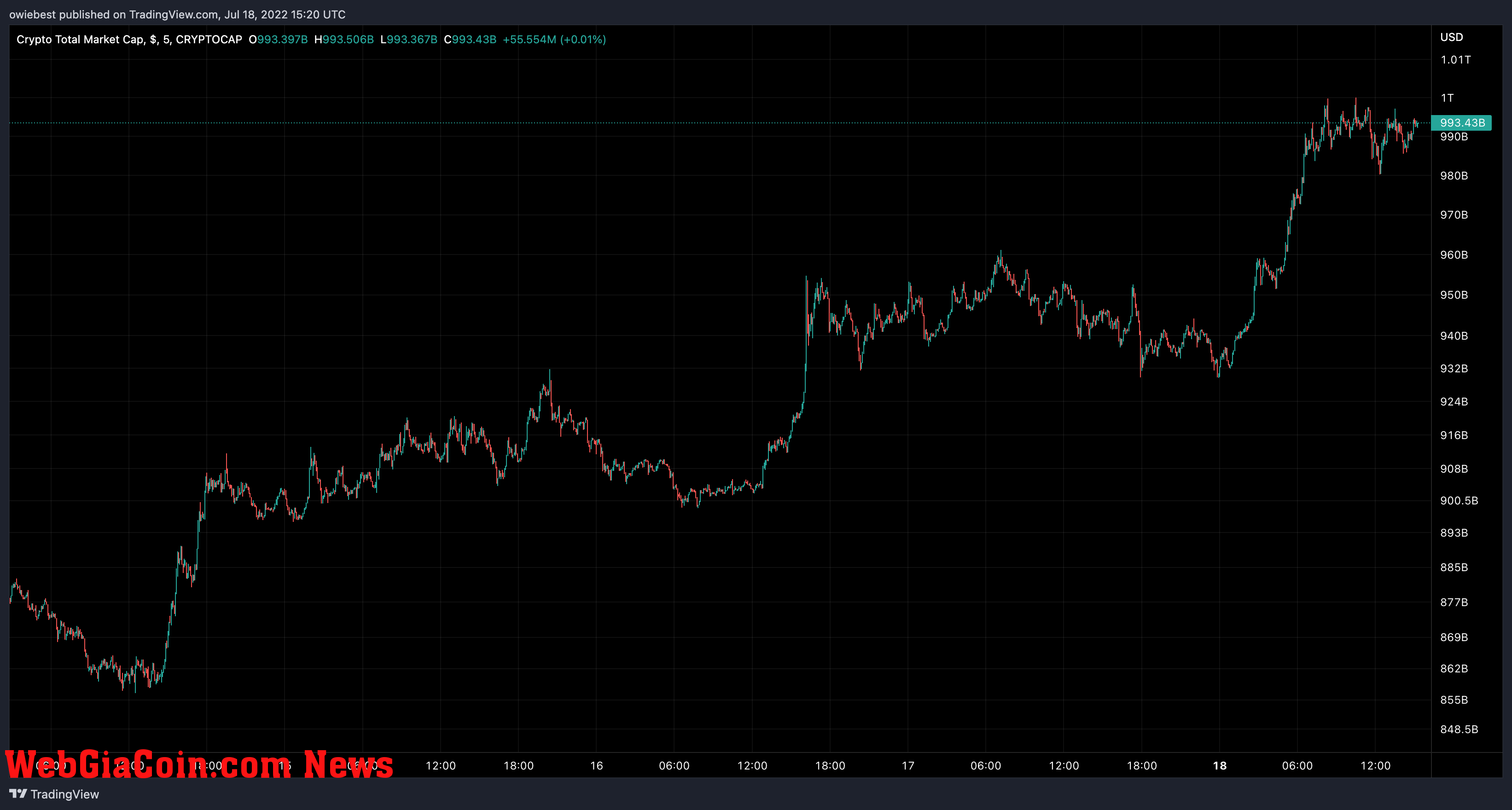Image resolution: width=1512 pixels, height=810 pixels.
Task: Click the 970B price axis label
Action: tap(1454, 214)
